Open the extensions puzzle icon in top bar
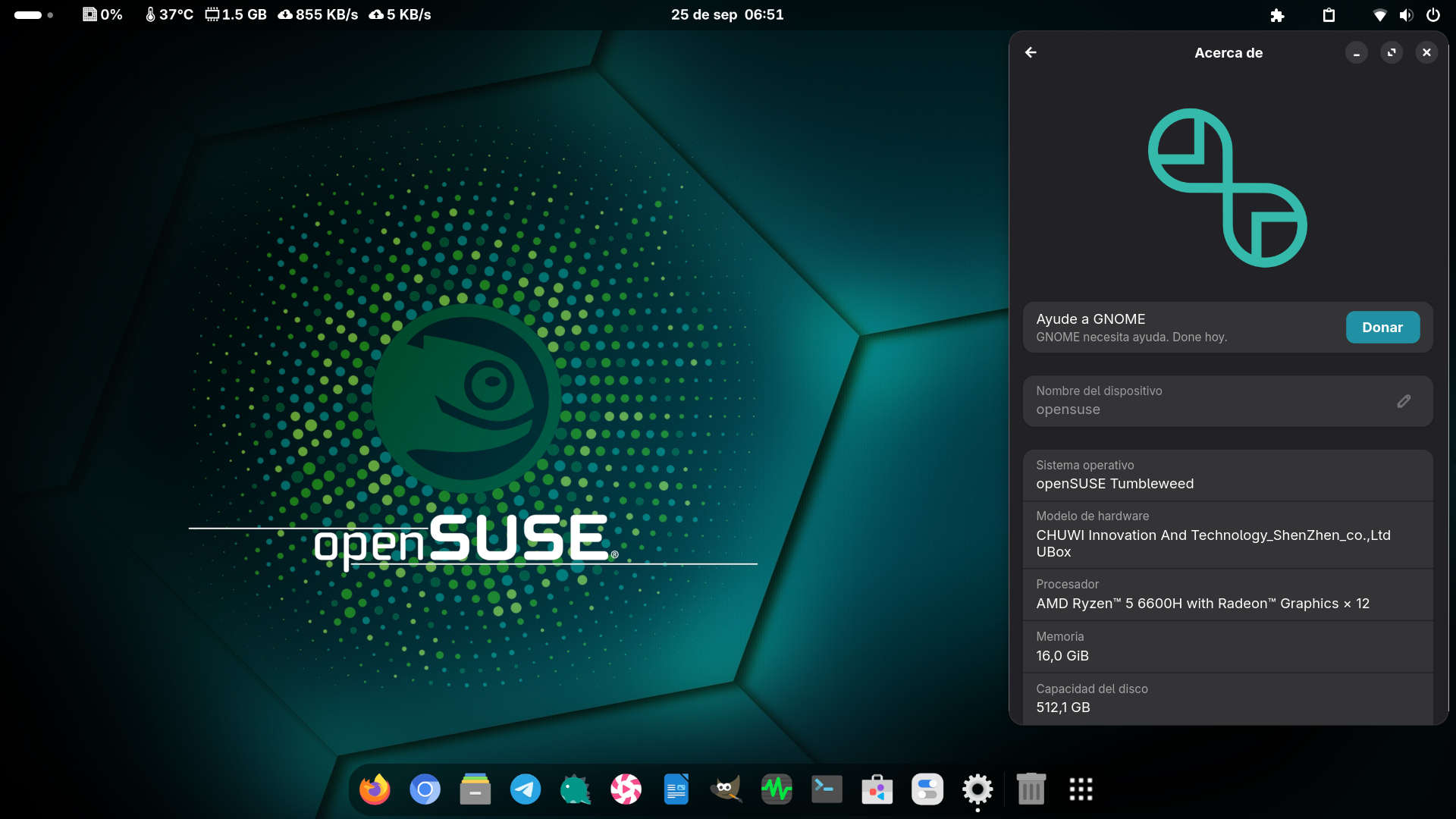Screen dimensions: 1456x819 pyautogui.click(x=1277, y=15)
